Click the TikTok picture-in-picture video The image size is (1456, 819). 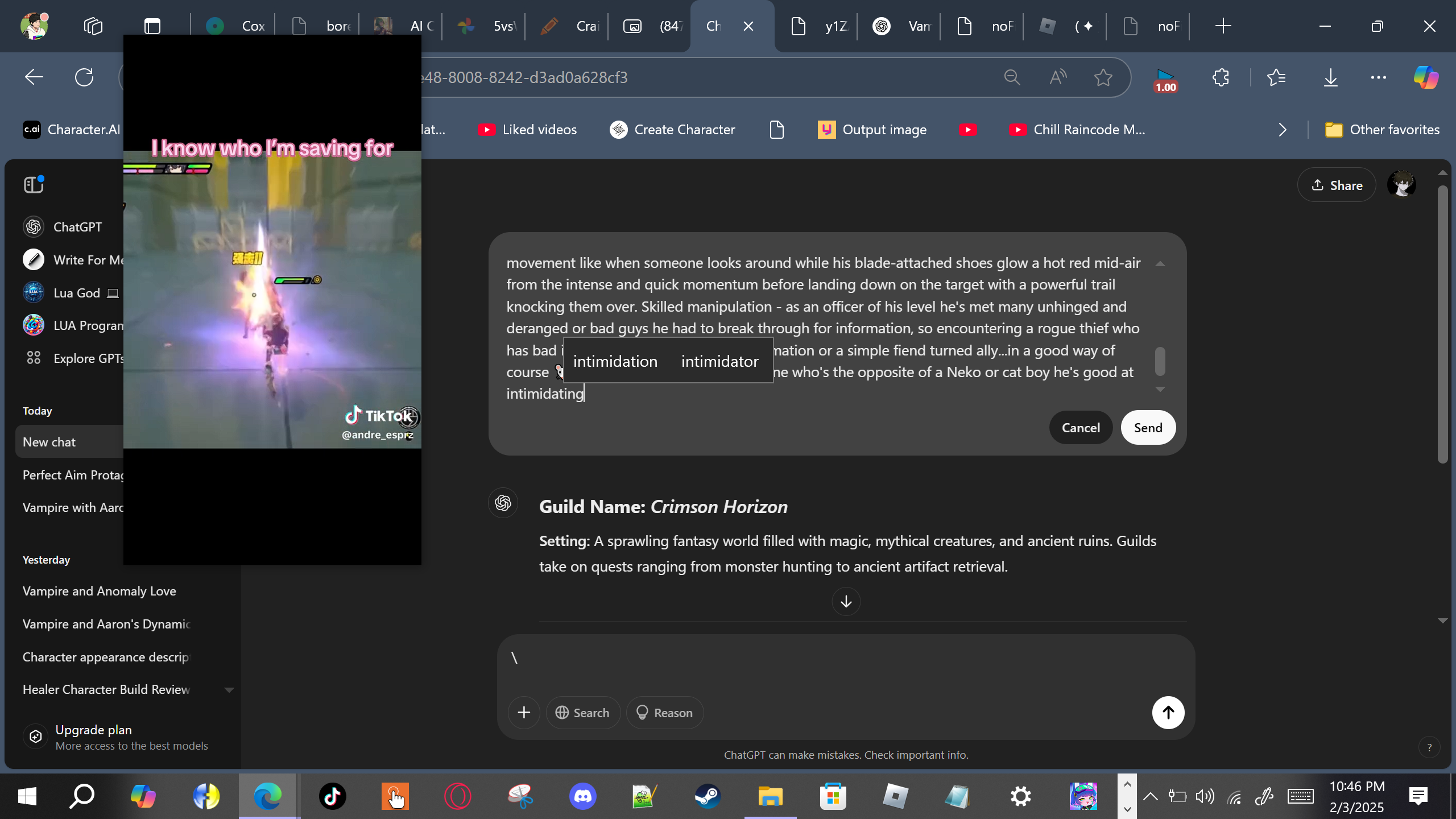point(272,300)
